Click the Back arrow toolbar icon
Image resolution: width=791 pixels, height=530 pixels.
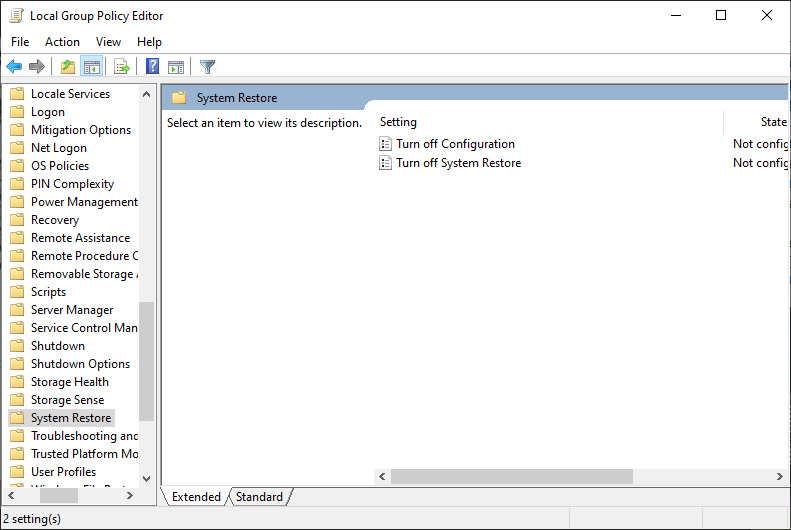(x=14, y=67)
